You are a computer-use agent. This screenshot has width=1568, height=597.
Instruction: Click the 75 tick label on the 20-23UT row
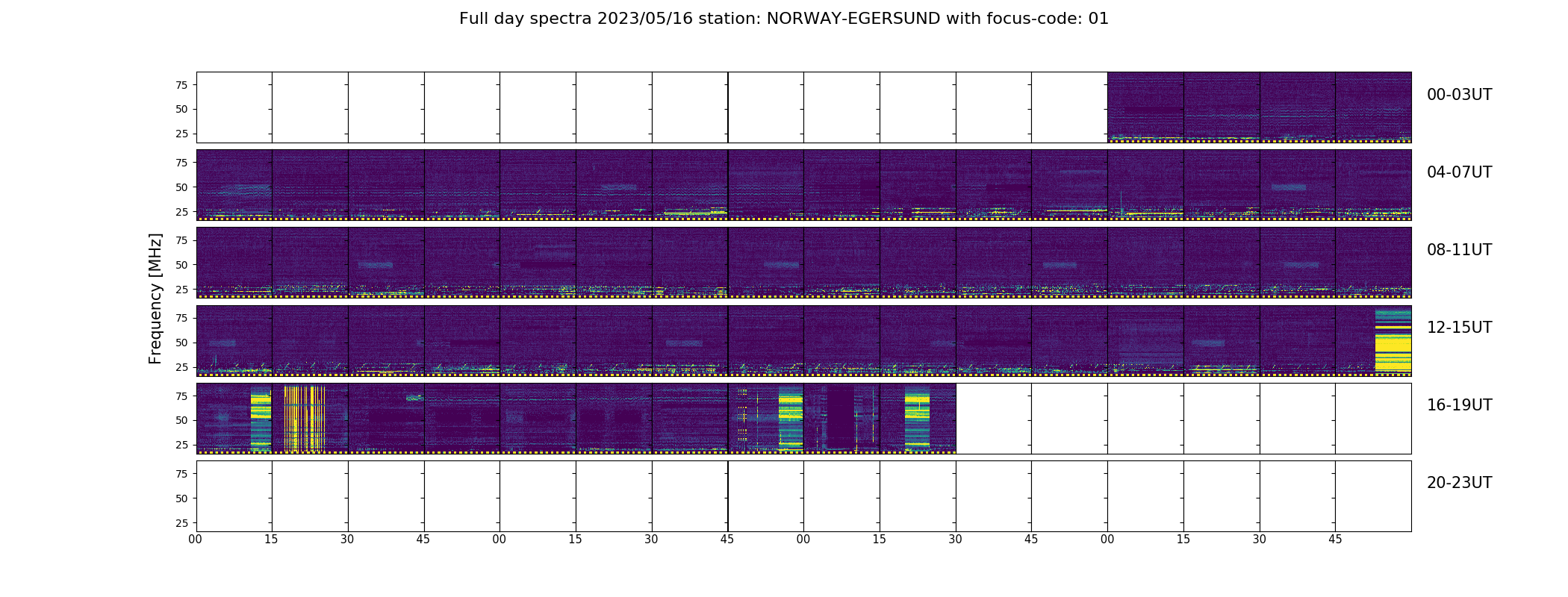[181, 474]
